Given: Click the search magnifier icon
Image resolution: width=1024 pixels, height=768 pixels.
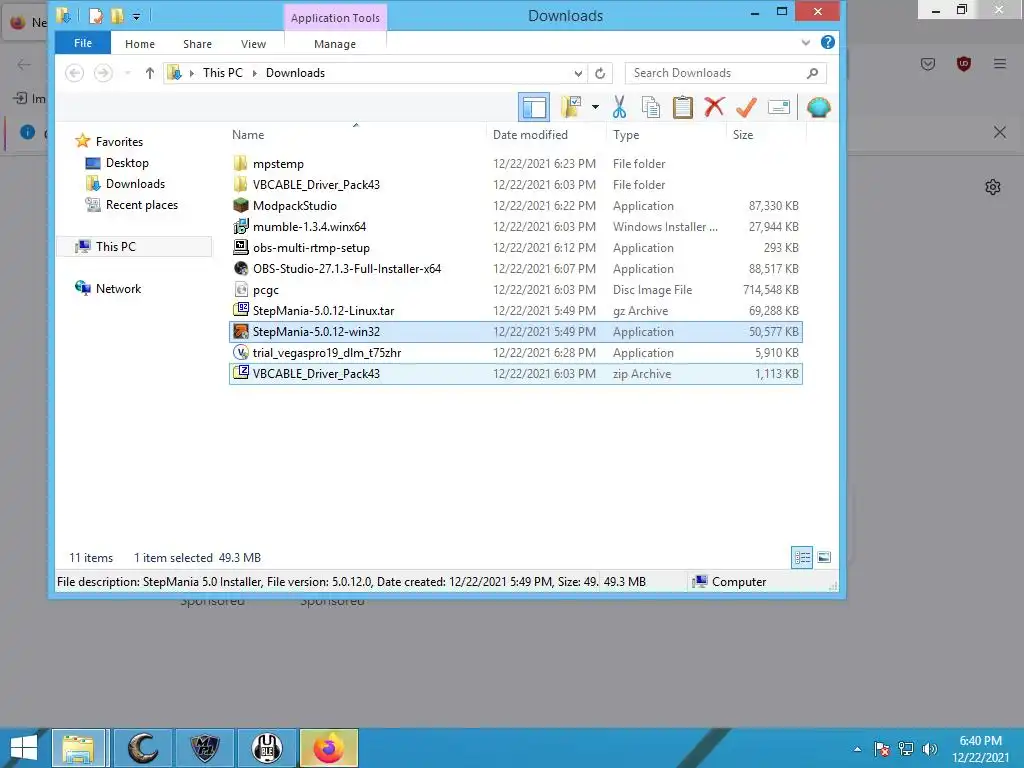Looking at the screenshot, I should click(x=812, y=73).
